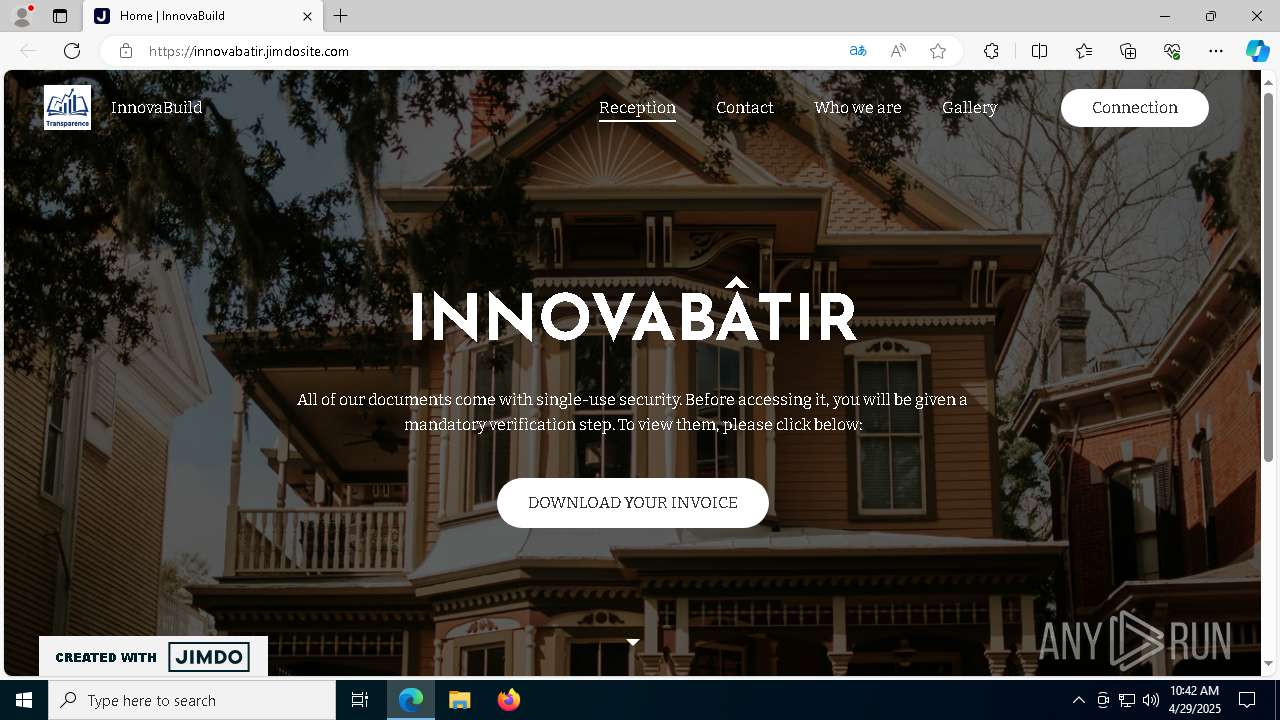Add this page to favorites with the star icon

click(938, 51)
